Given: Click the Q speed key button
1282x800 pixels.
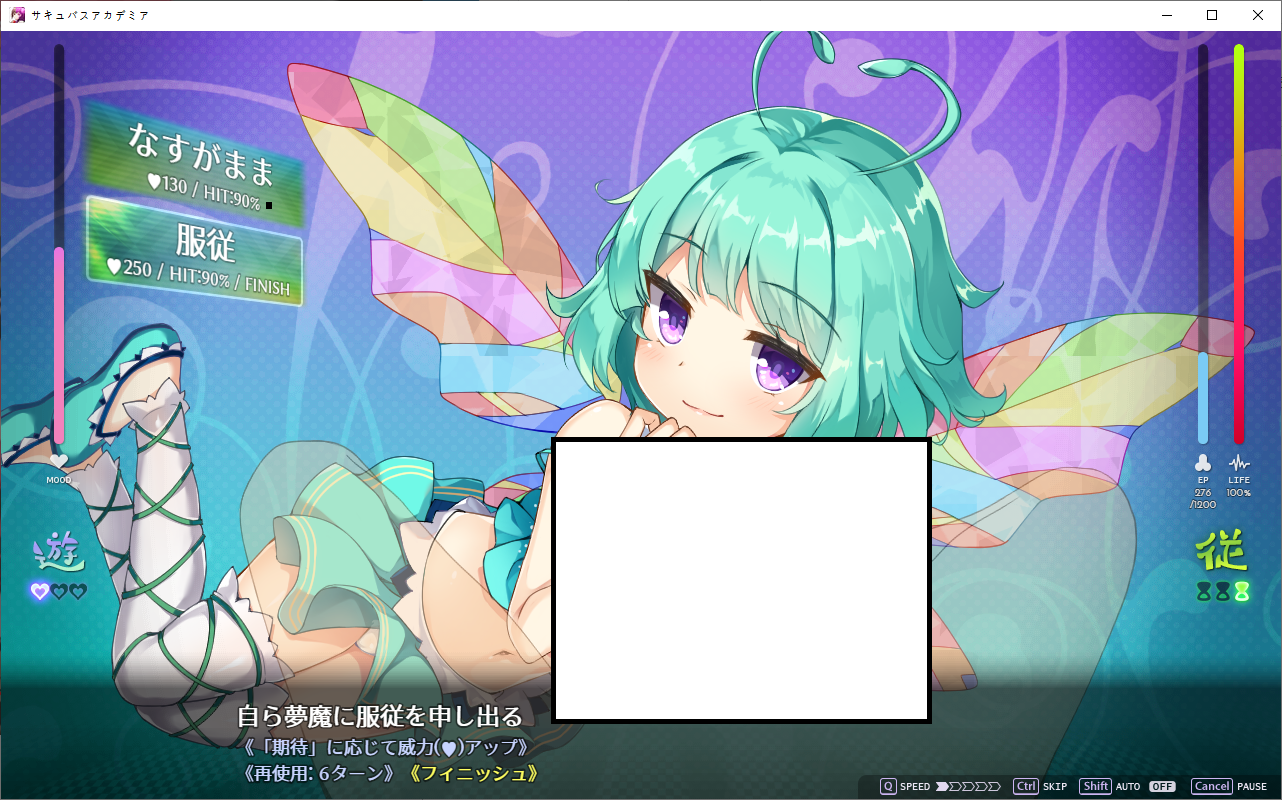Looking at the screenshot, I should 888,786.
